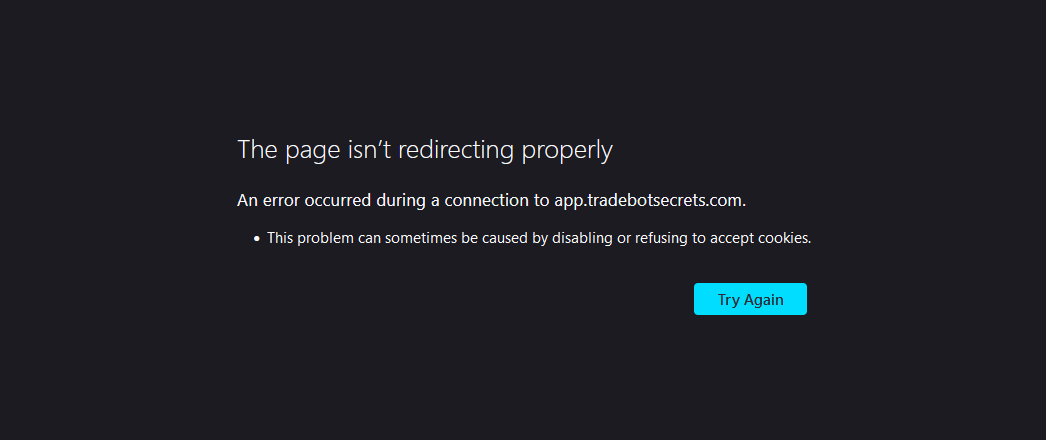This screenshot has height=440, width=1046.
Task: Click the word "accept" in the cookie hint
Action: pos(732,239)
